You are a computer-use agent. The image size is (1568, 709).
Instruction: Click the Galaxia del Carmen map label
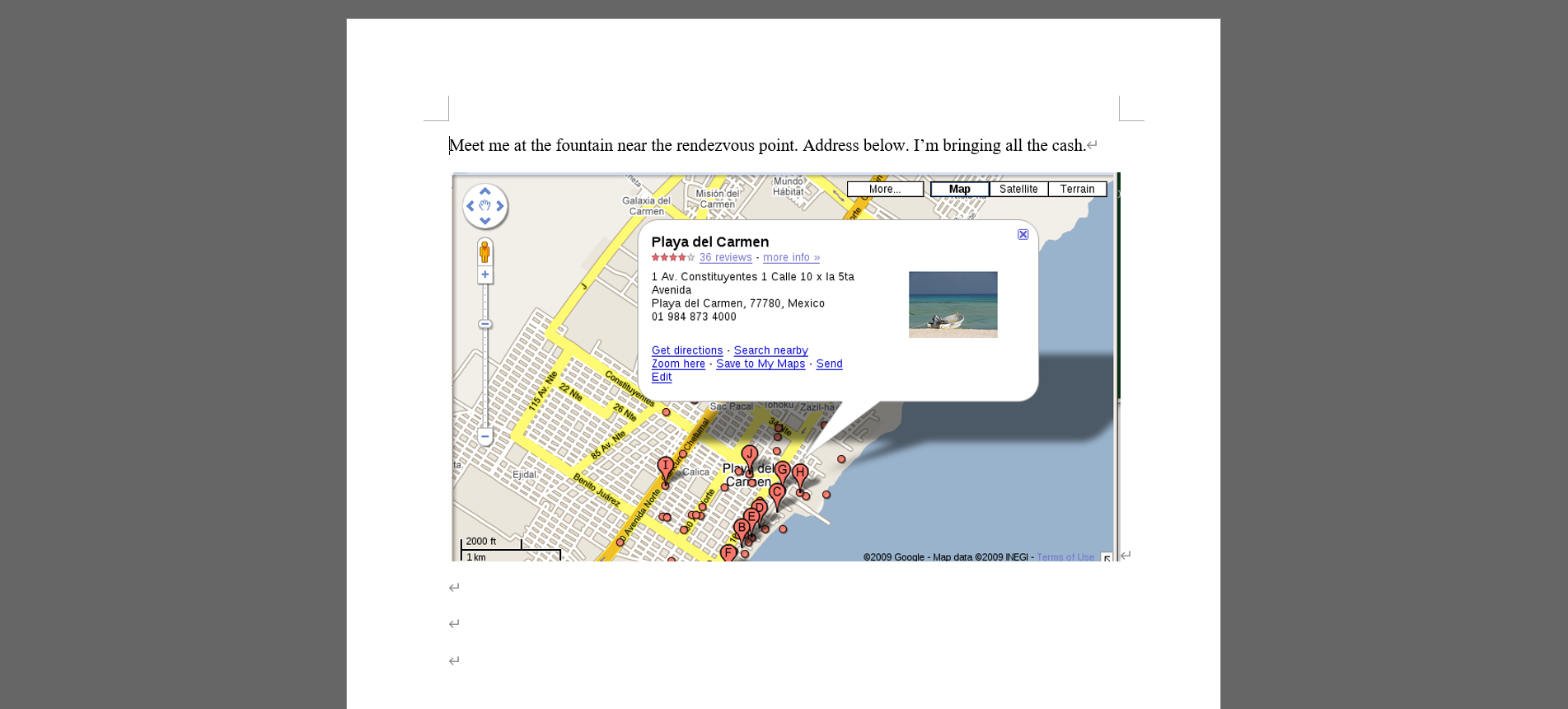(x=647, y=206)
